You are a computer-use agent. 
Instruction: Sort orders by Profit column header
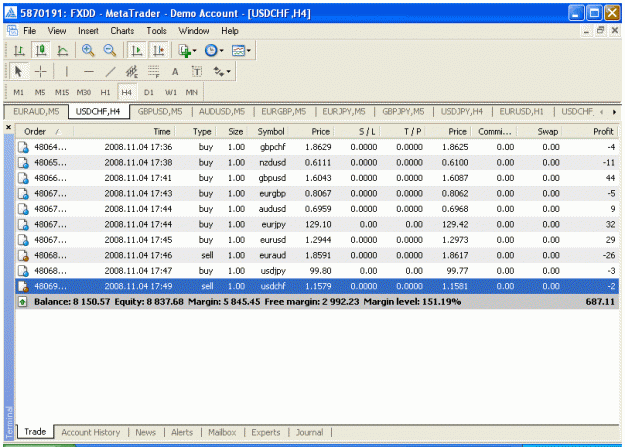[x=590, y=131]
